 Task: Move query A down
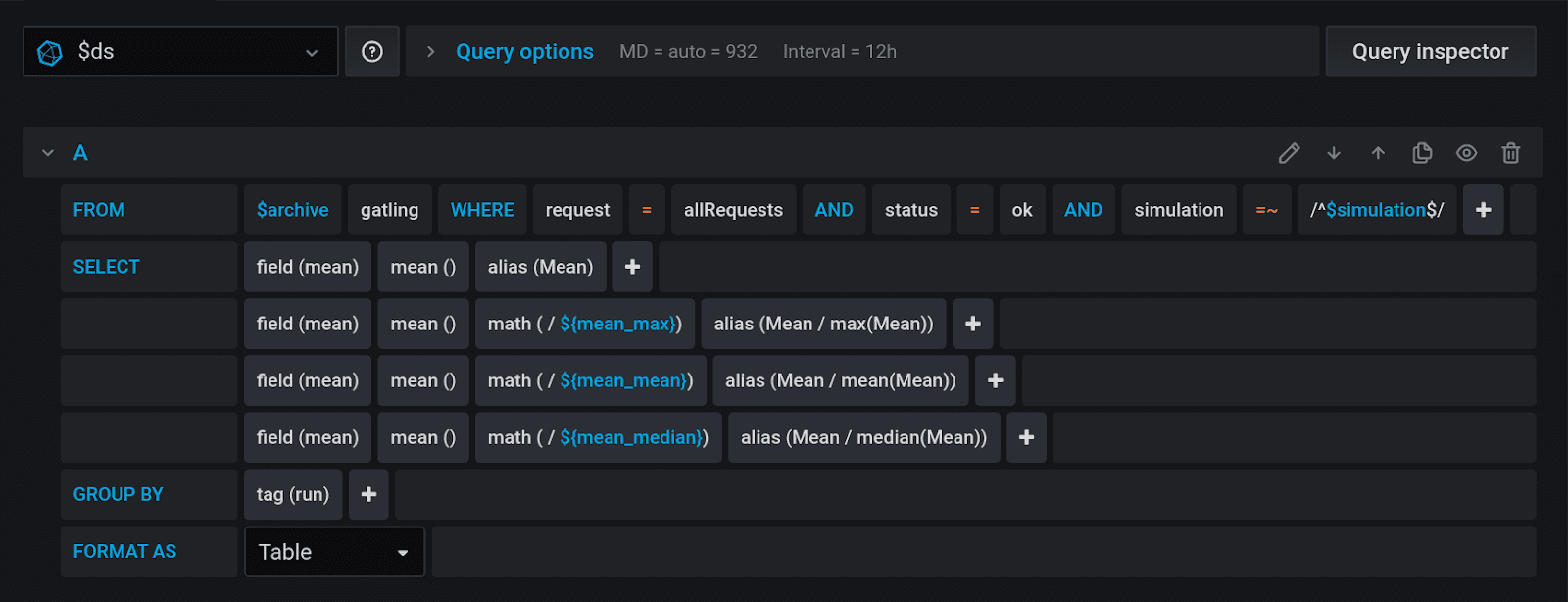[1334, 153]
